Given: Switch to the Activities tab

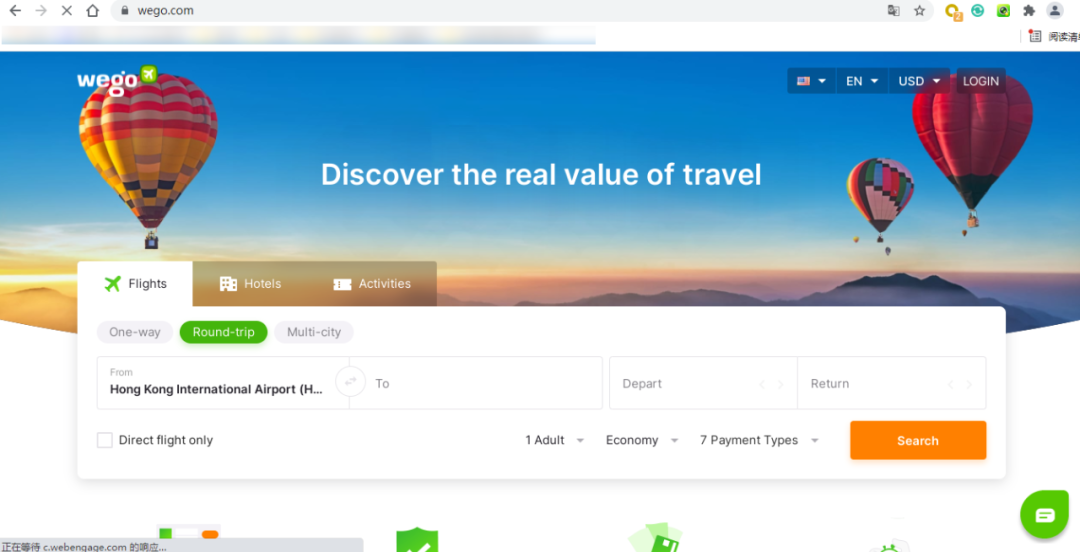Looking at the screenshot, I should (x=372, y=284).
